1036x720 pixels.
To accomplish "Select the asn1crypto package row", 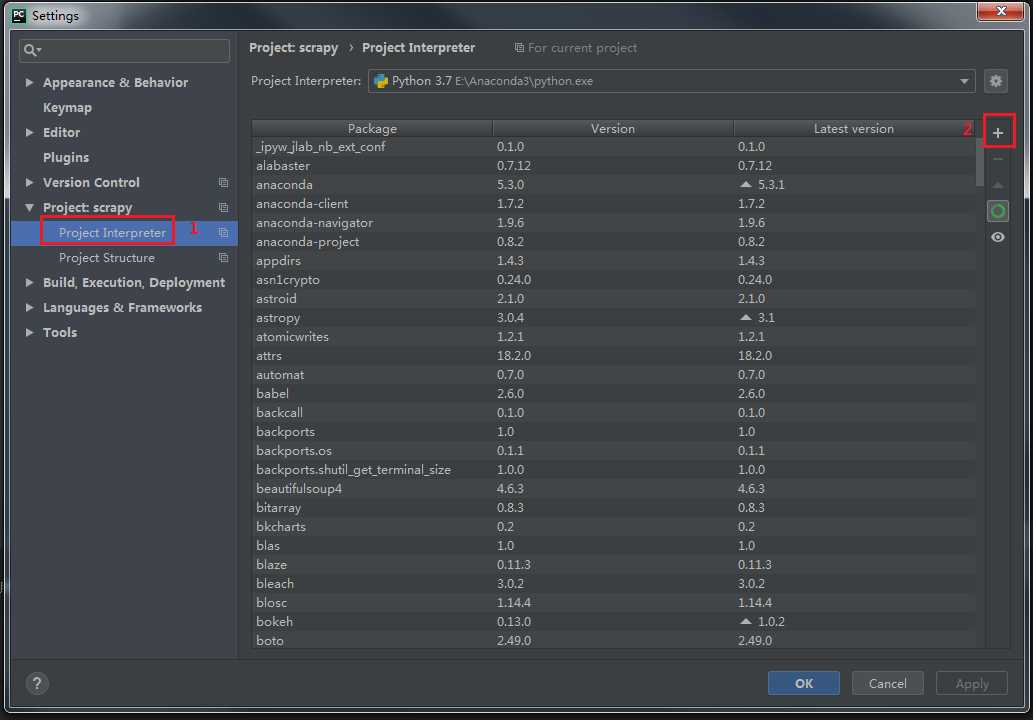I will (x=613, y=279).
